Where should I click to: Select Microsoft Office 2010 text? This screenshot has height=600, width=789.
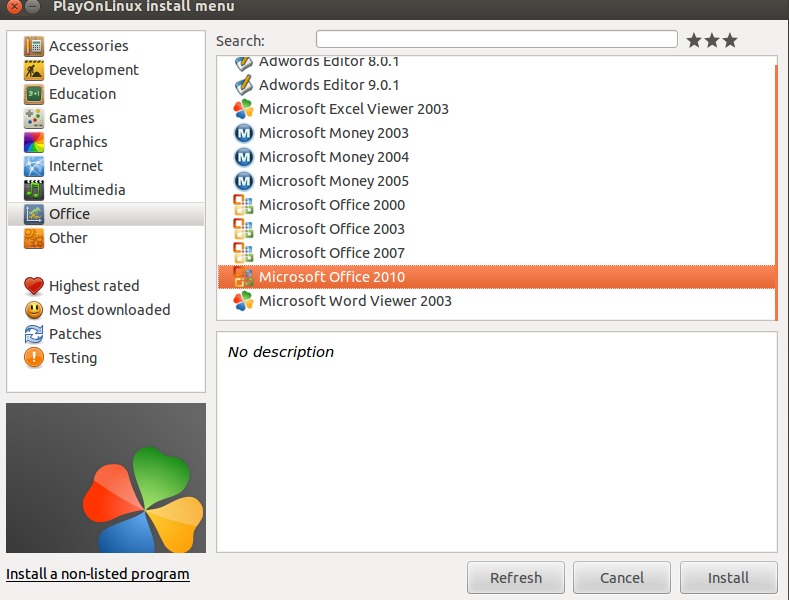pos(332,277)
